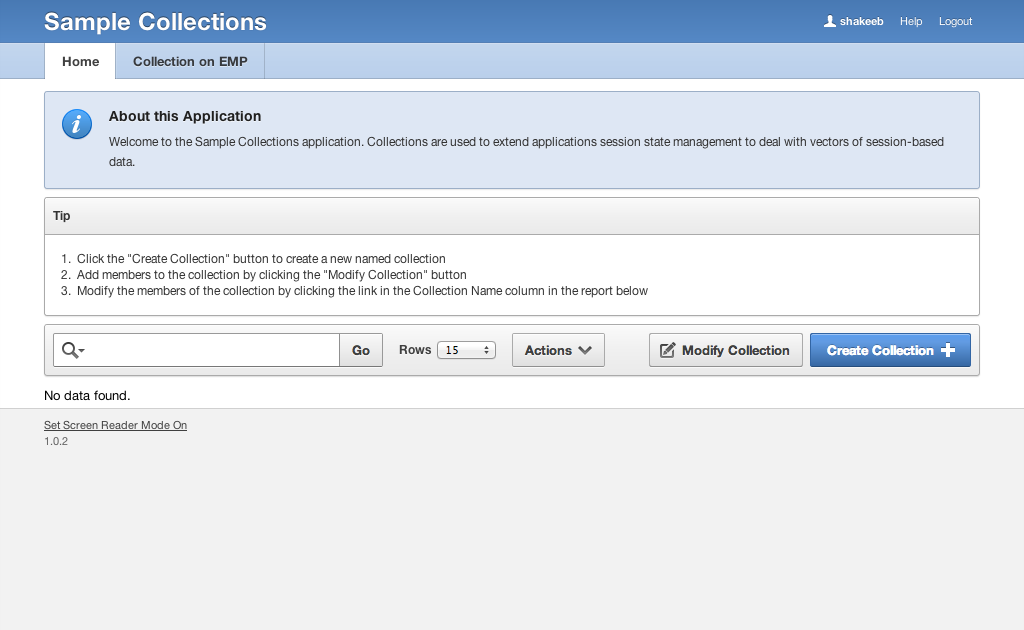Click the blue information icon
This screenshot has height=630, width=1024.
point(77,124)
